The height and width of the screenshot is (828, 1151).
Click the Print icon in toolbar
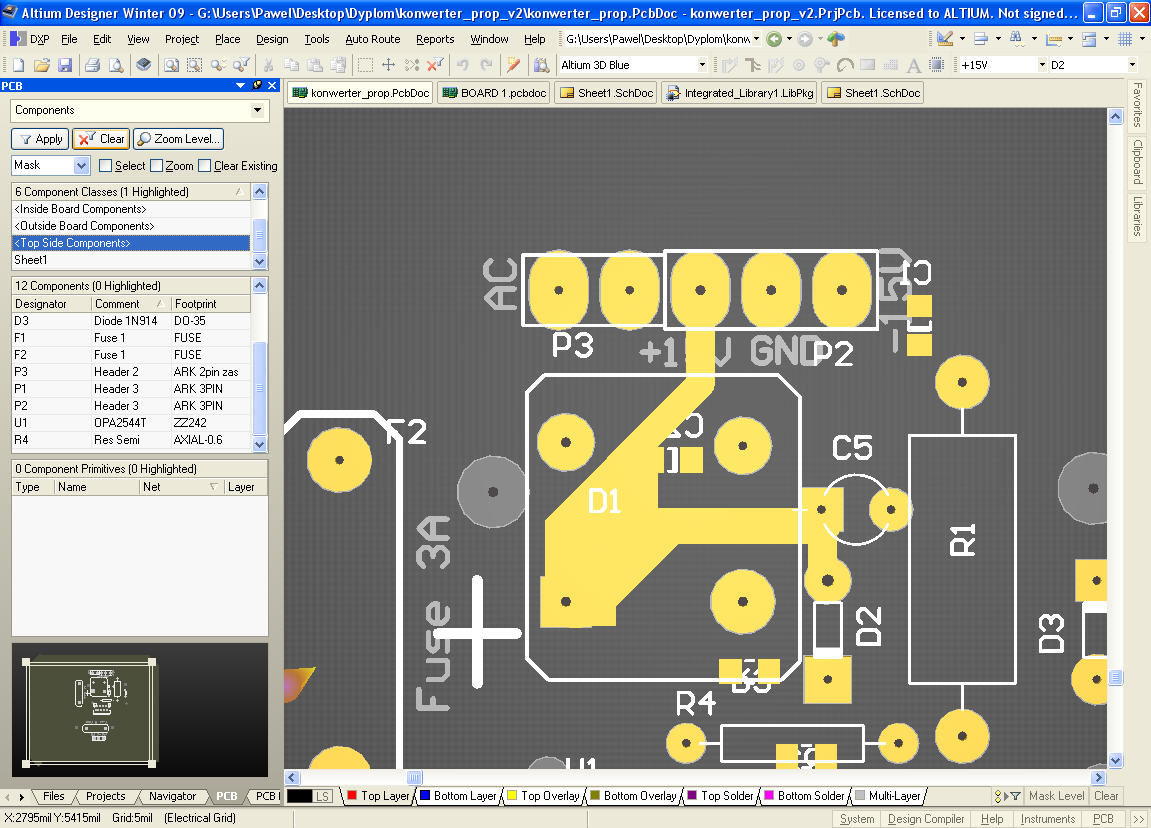click(92, 65)
